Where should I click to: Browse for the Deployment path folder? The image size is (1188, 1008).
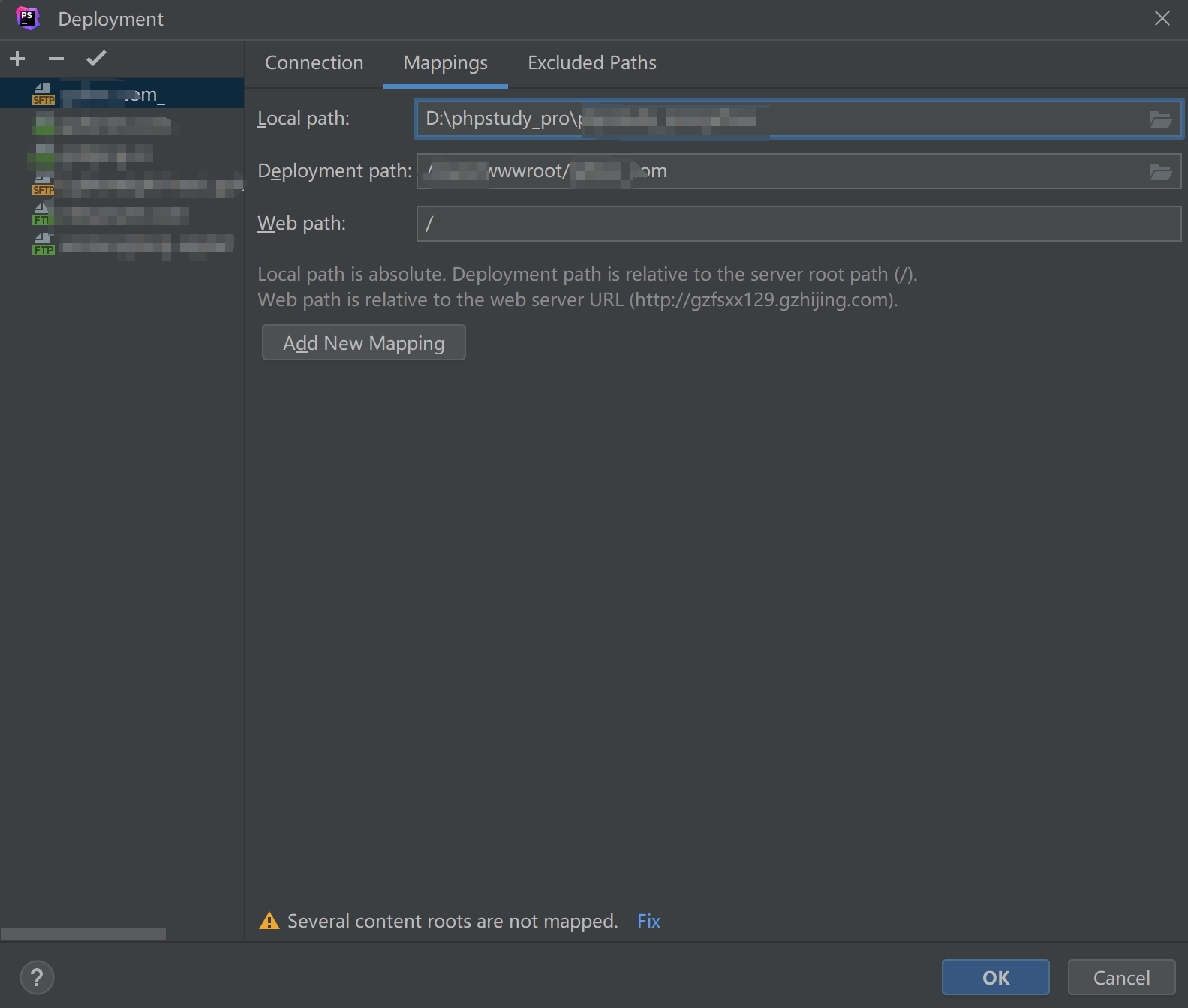pyautogui.click(x=1160, y=171)
